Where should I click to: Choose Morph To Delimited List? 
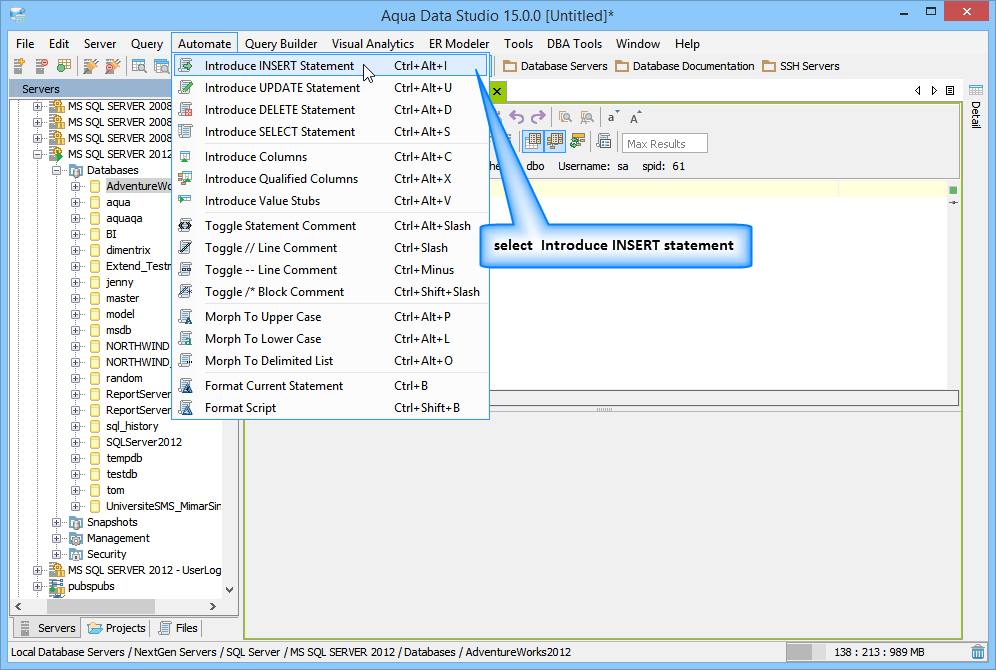[x=330, y=361]
